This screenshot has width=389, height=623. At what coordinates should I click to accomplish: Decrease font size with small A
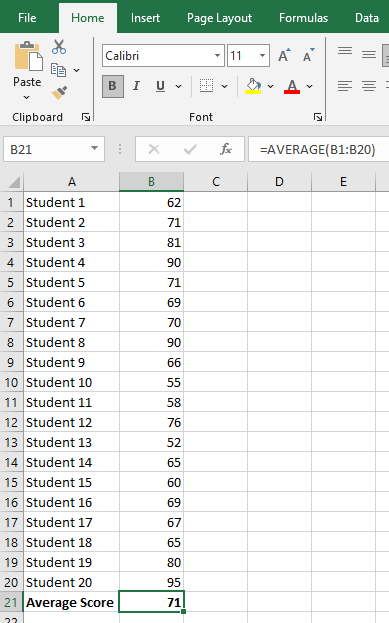tap(308, 55)
